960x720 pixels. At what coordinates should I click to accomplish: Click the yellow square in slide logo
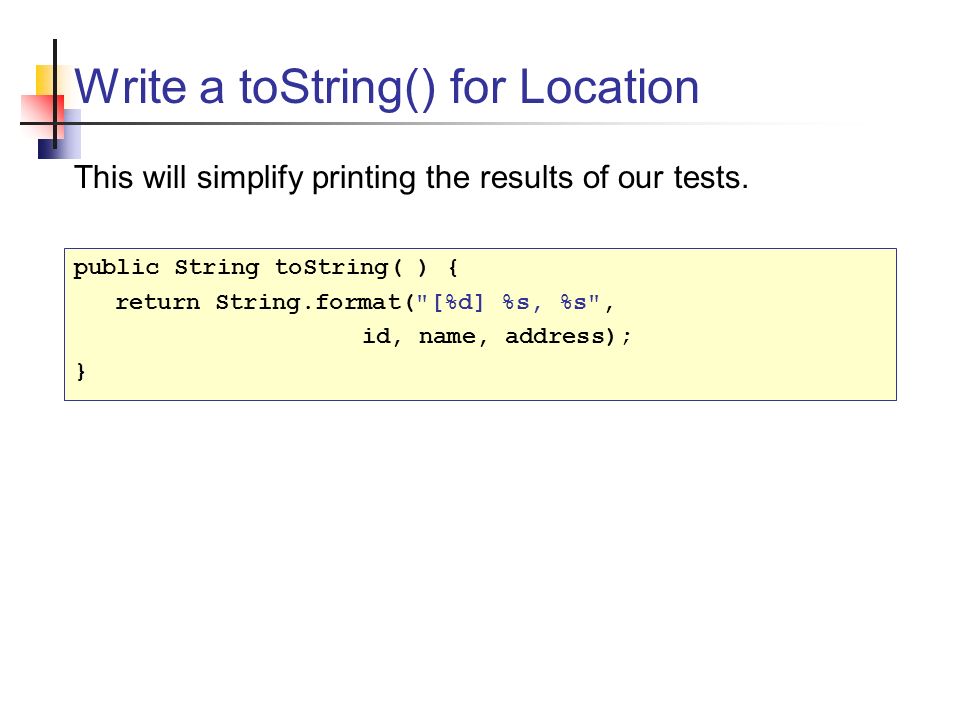(x=46, y=80)
